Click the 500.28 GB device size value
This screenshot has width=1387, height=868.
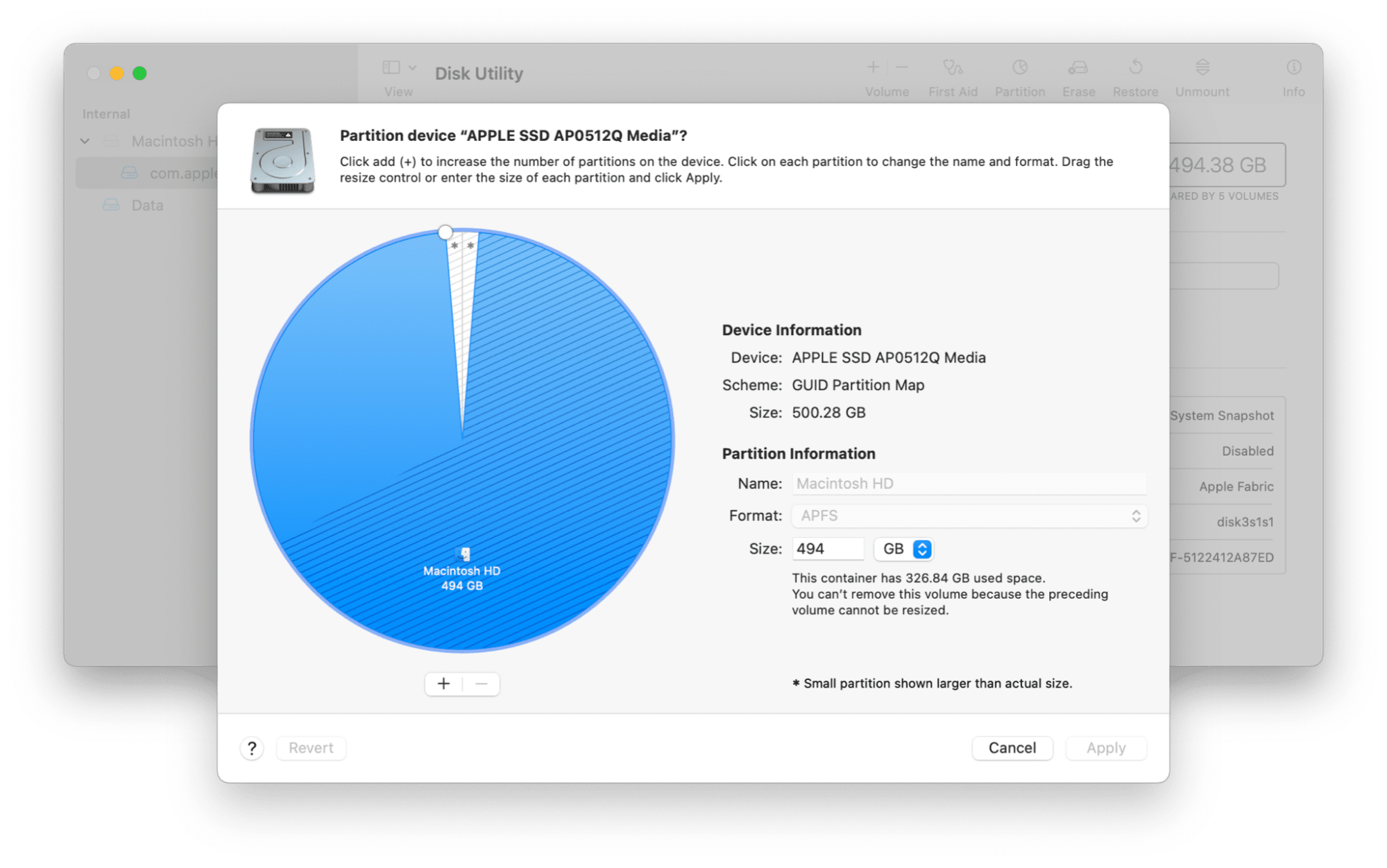click(828, 413)
